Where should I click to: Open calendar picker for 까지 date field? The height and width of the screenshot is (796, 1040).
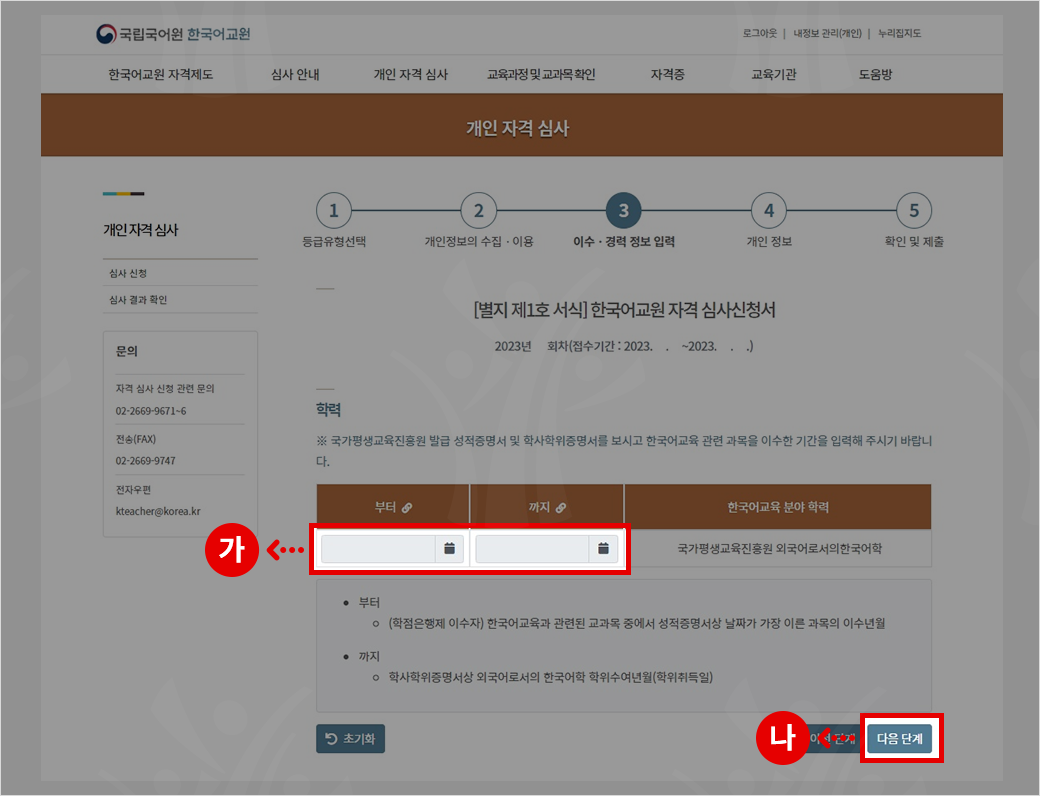pyautogui.click(x=603, y=549)
